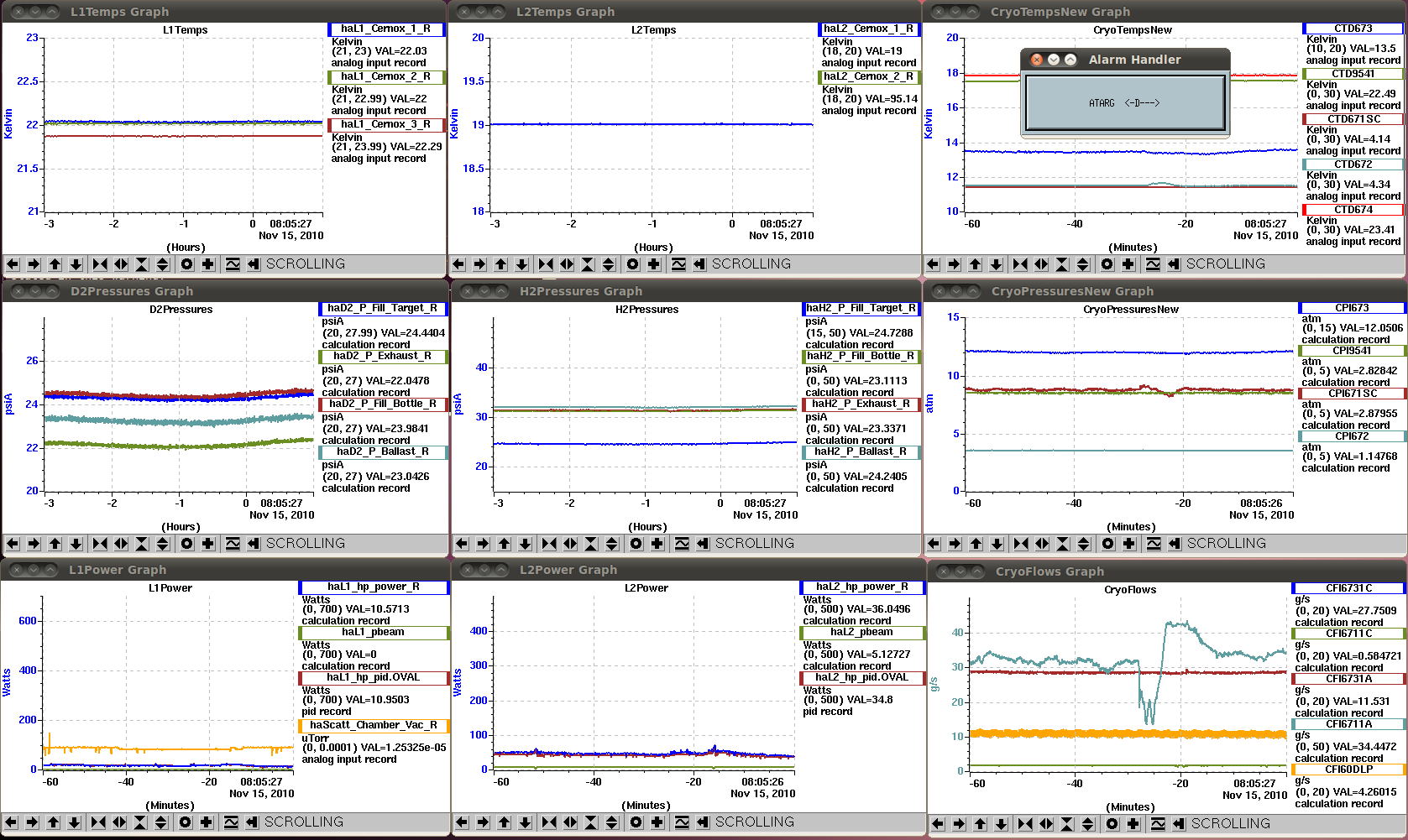Select the CPI671SC curve legend
1408x840 pixels.
(1353, 394)
